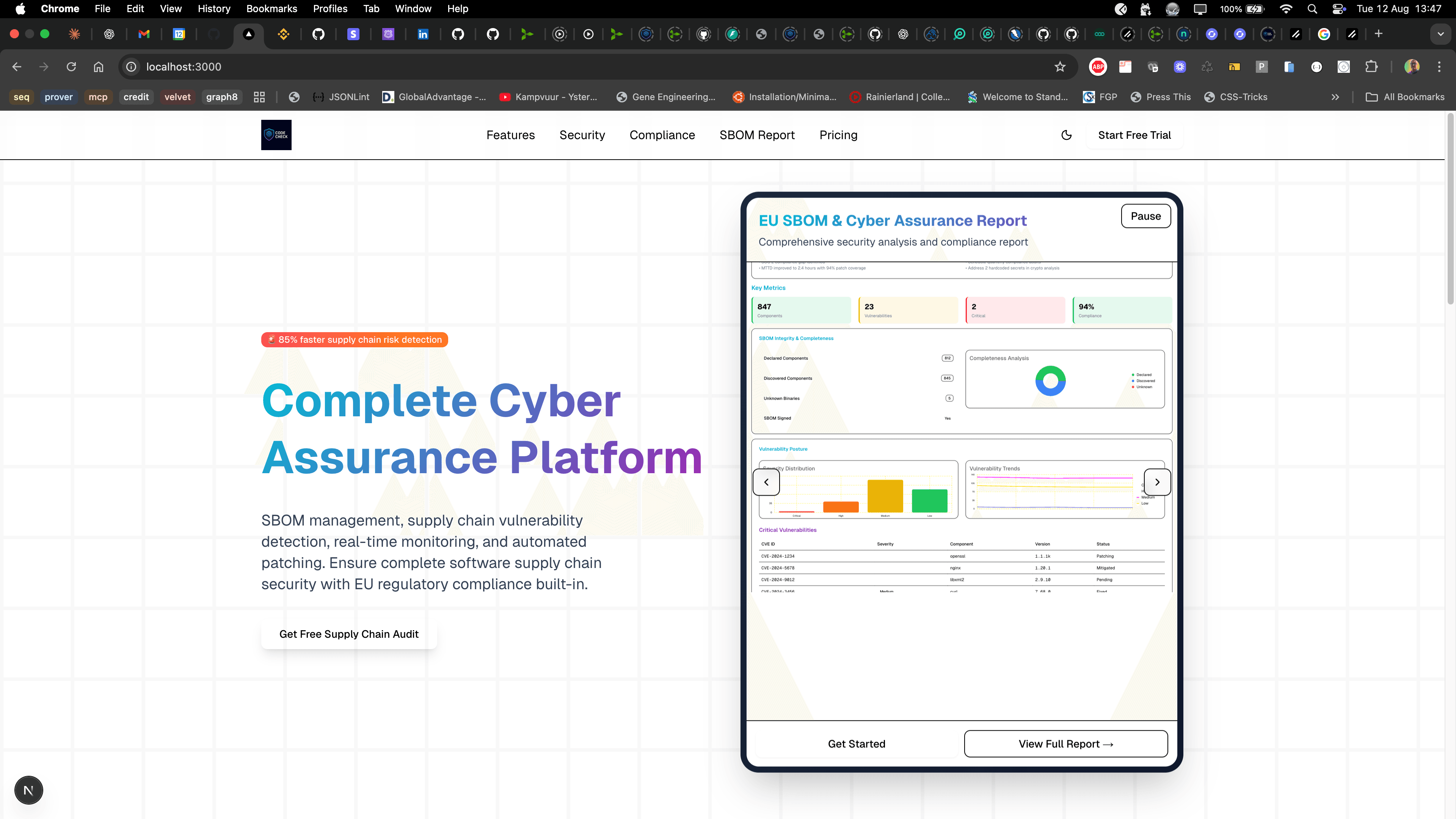Open the Next.js dev tools indicator
The height and width of the screenshot is (819, 1456).
(x=28, y=790)
